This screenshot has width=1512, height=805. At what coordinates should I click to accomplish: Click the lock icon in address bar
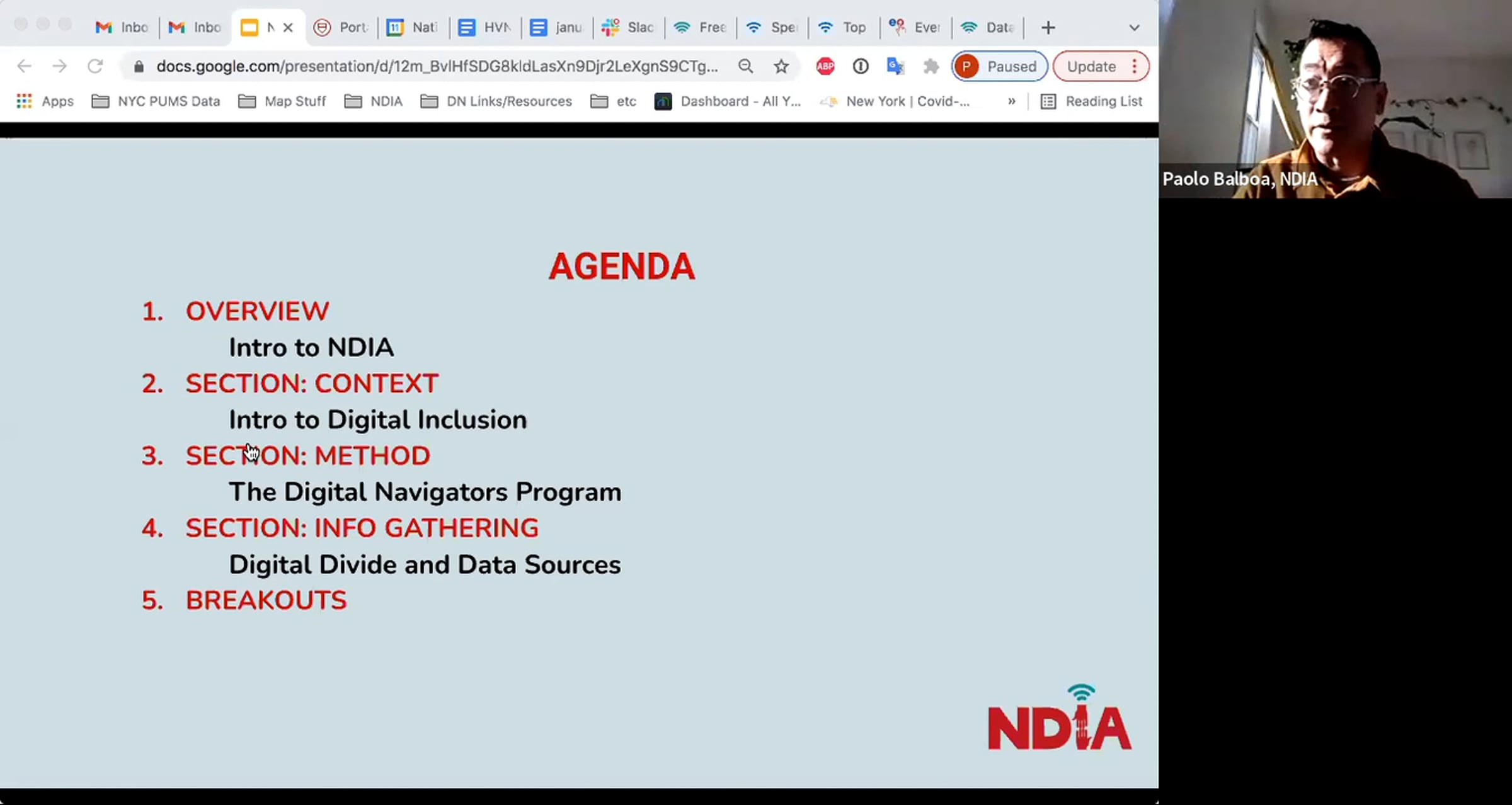pos(139,67)
